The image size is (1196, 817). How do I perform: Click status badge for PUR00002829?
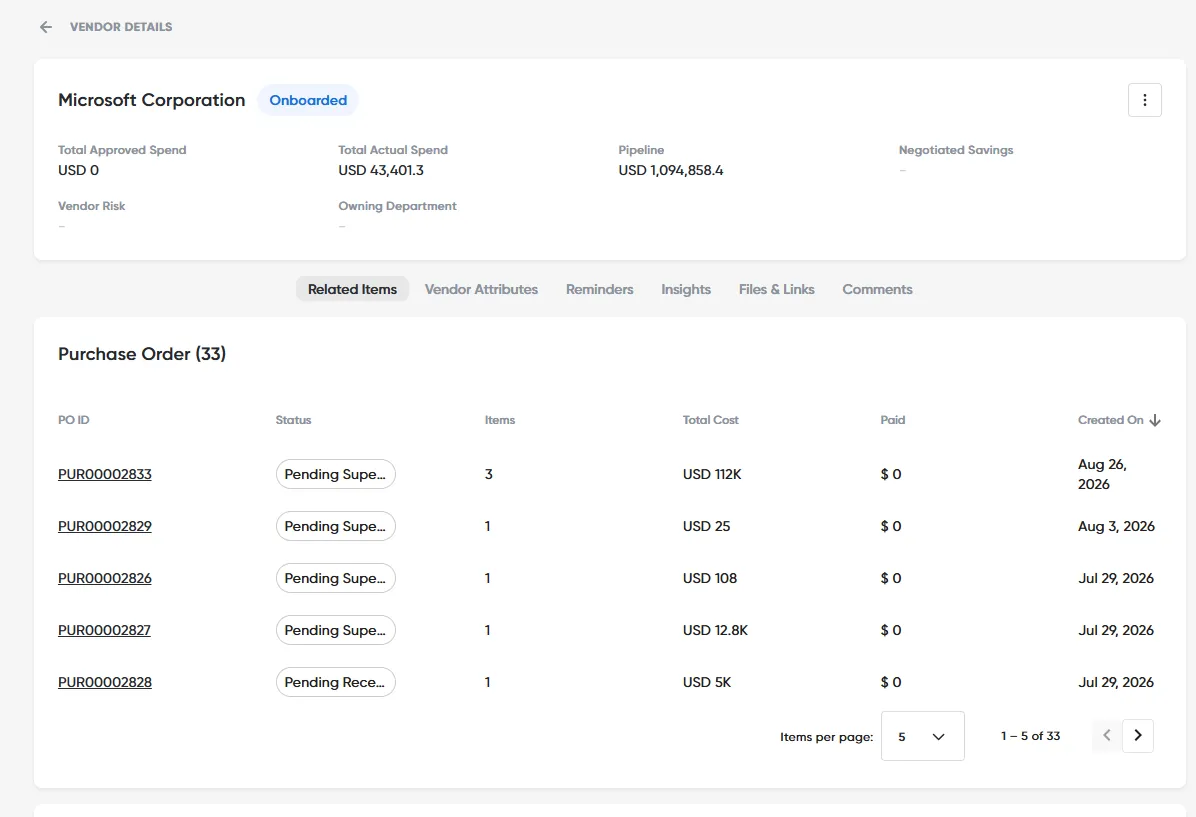coord(336,526)
